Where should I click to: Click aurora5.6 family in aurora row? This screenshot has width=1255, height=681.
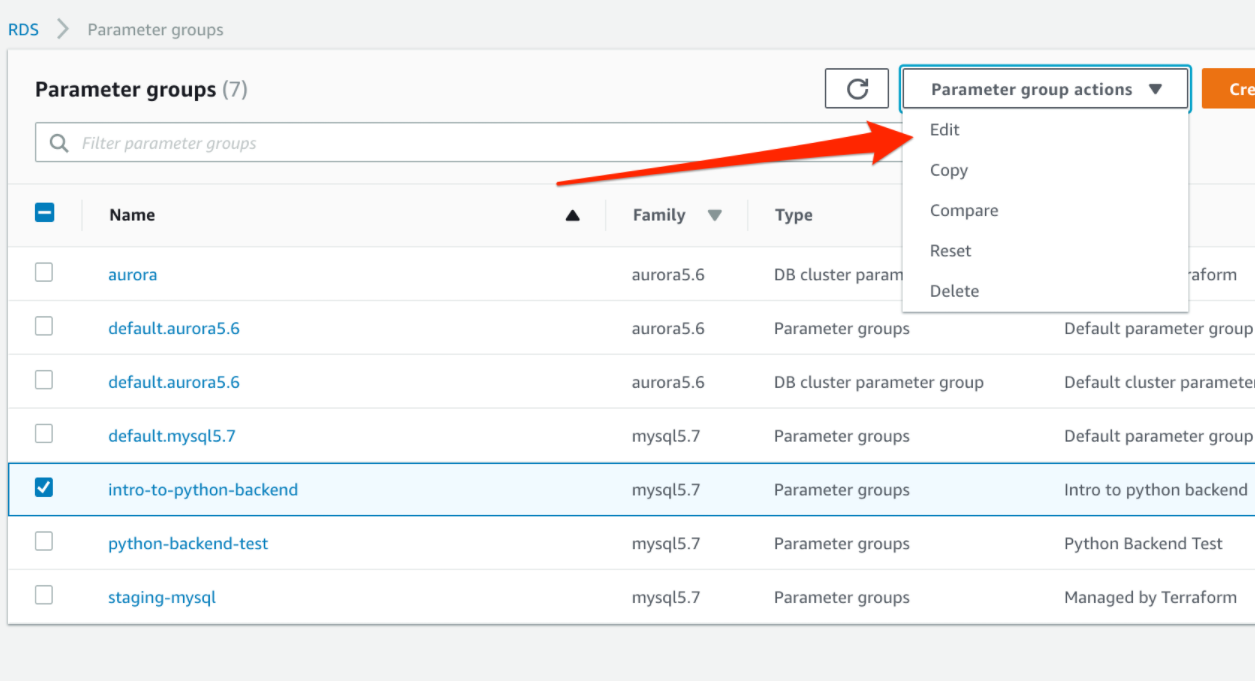tap(668, 274)
